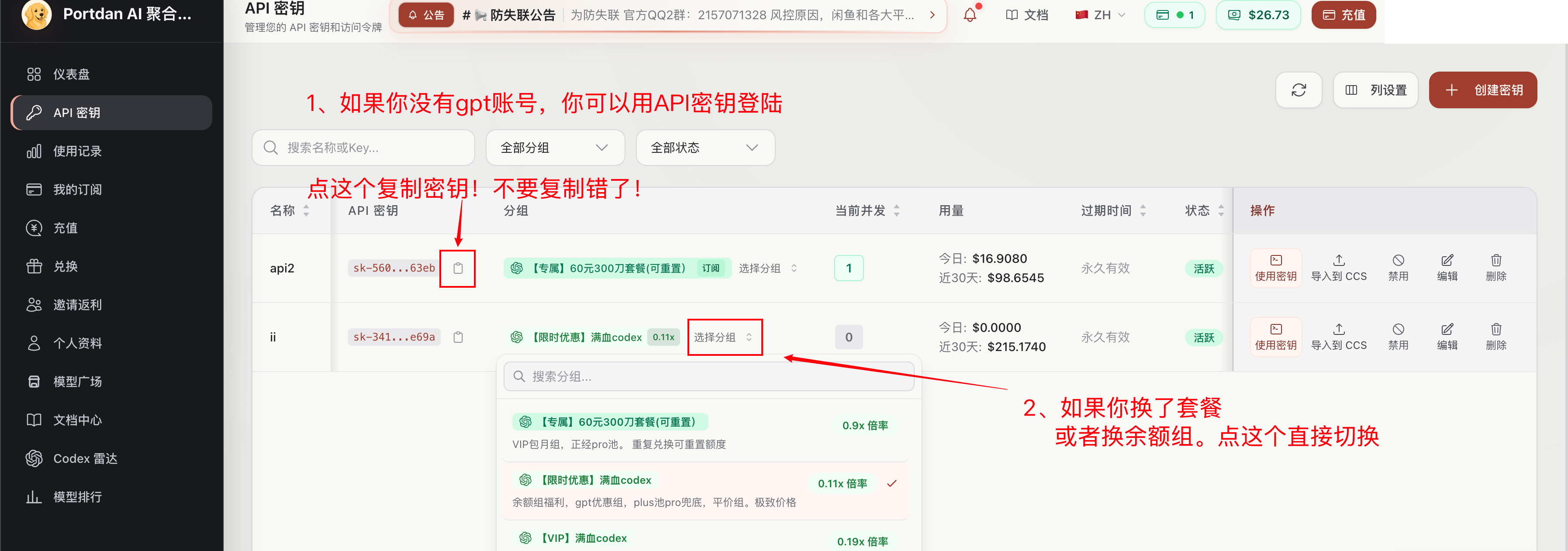Go to 我的订阅 subscriptions
The width and height of the screenshot is (1568, 551).
coord(111,189)
